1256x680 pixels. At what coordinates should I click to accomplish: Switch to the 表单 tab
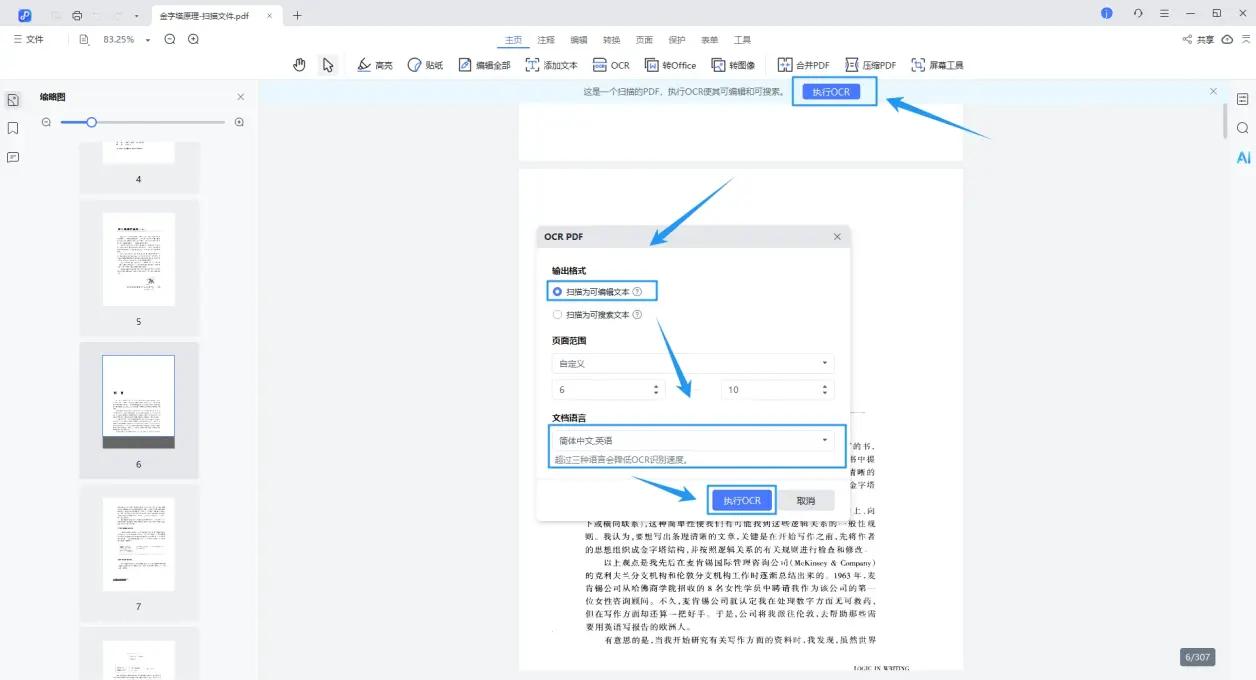[x=709, y=40]
